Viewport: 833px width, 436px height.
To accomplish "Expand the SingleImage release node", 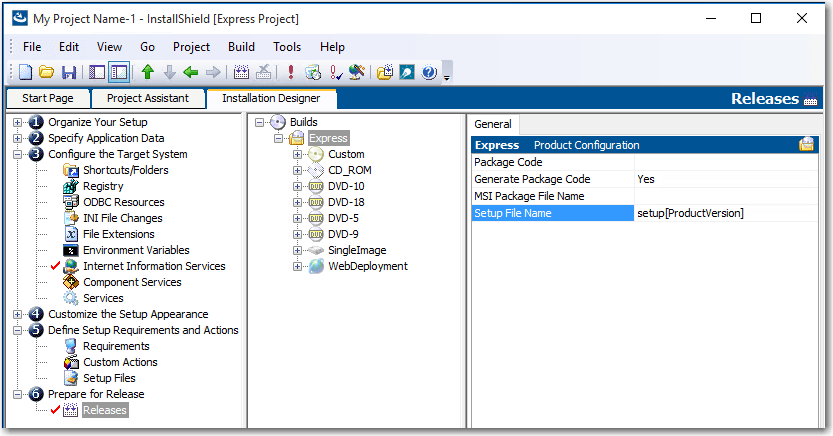I will (x=298, y=250).
